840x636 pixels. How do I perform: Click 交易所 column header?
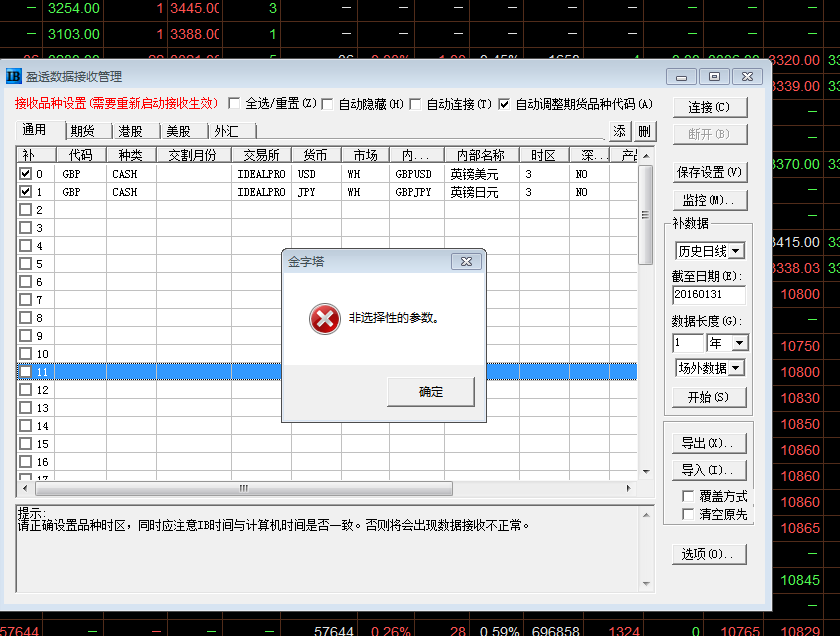pos(261,155)
